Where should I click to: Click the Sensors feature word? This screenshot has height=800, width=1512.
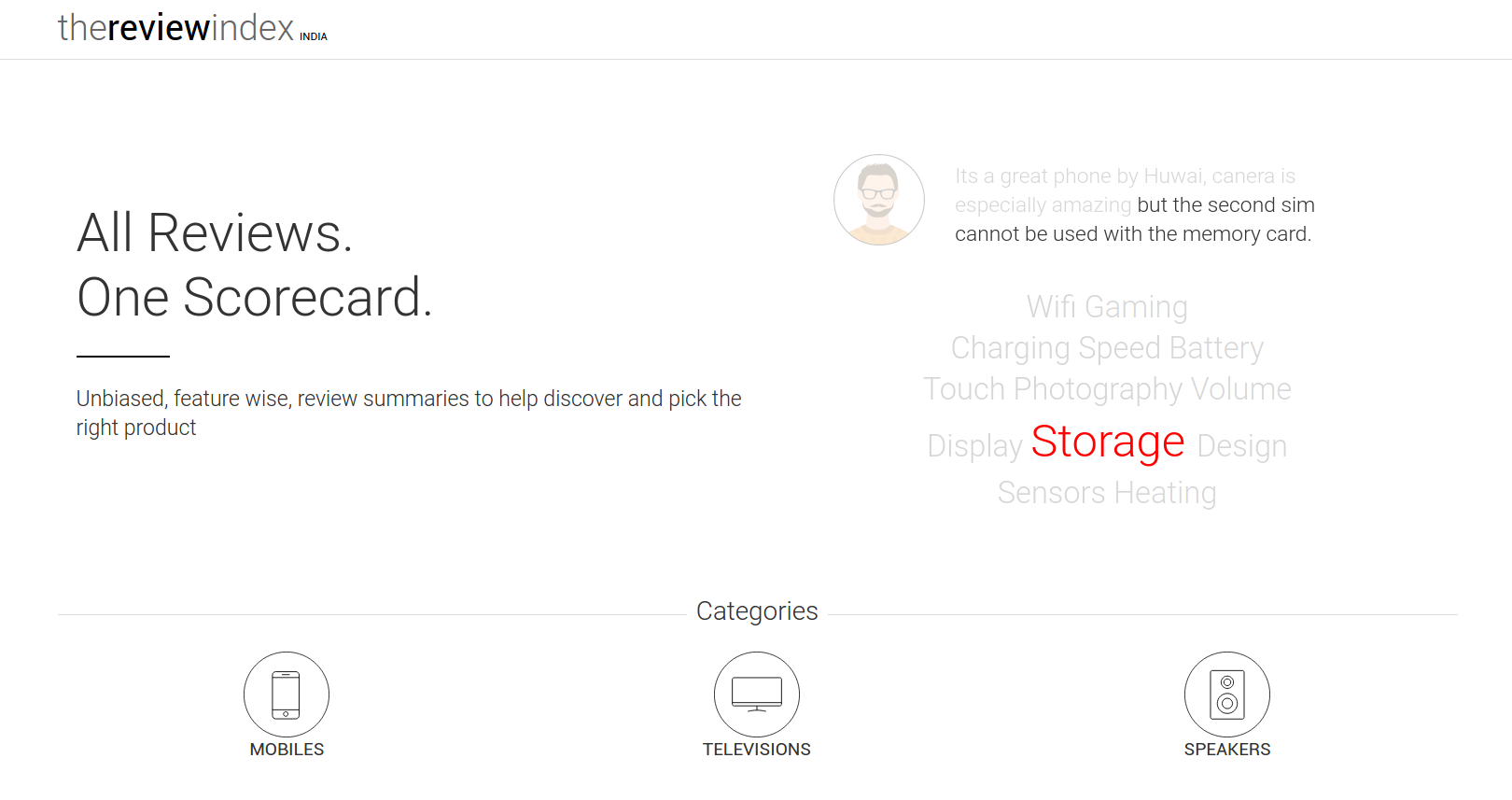tap(1051, 493)
